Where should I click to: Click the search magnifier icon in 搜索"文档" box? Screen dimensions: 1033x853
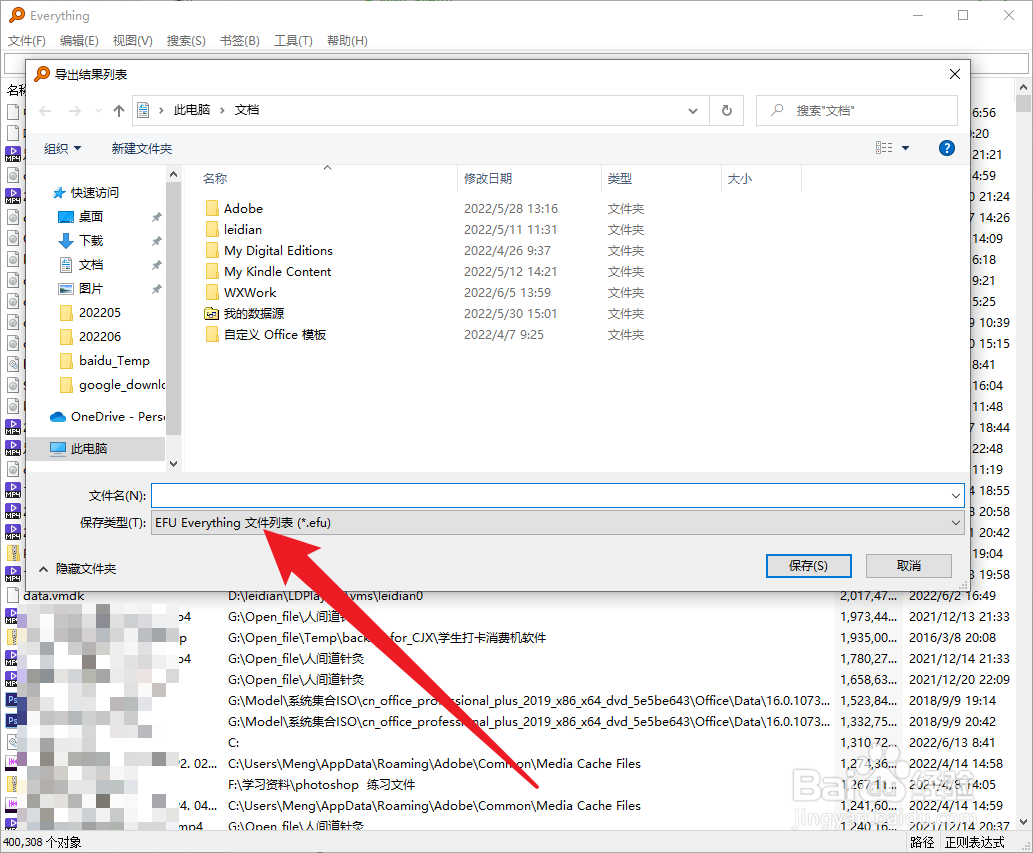(777, 110)
